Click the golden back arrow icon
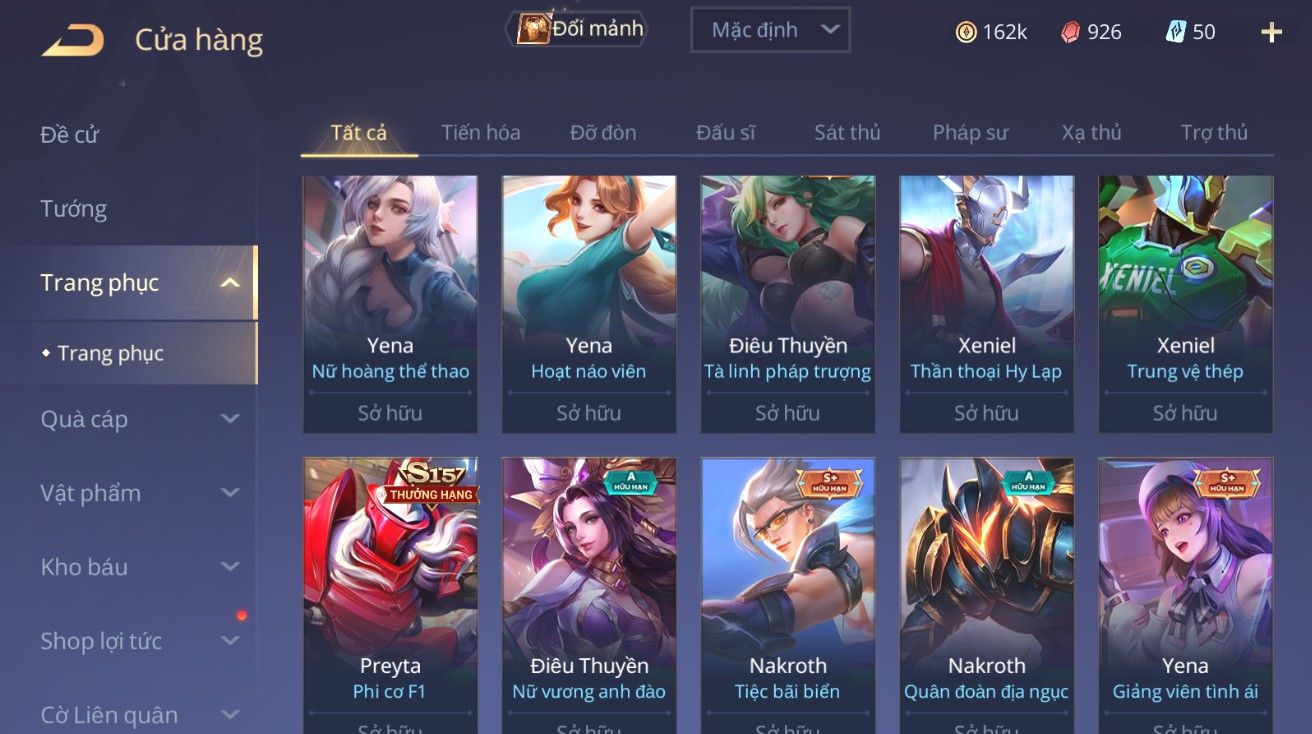Viewport: 1312px width, 734px height. coord(72,40)
